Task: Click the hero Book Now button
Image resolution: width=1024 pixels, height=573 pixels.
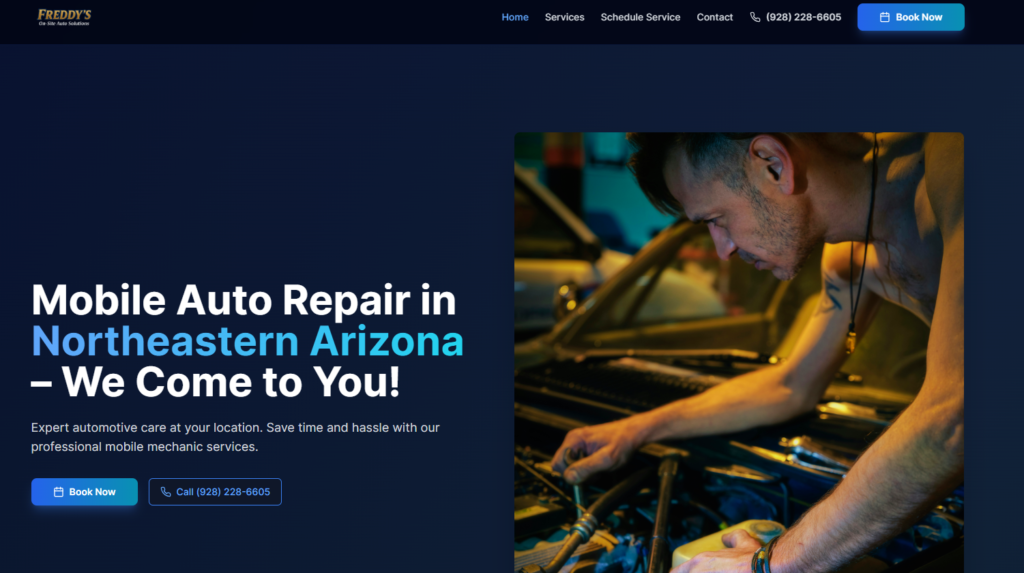Action: pos(84,492)
